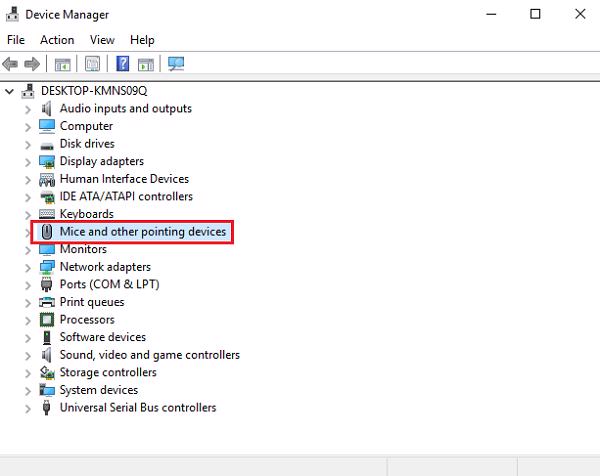Collapse the DESKTOP-KMNS09Q root node

(x=10, y=91)
